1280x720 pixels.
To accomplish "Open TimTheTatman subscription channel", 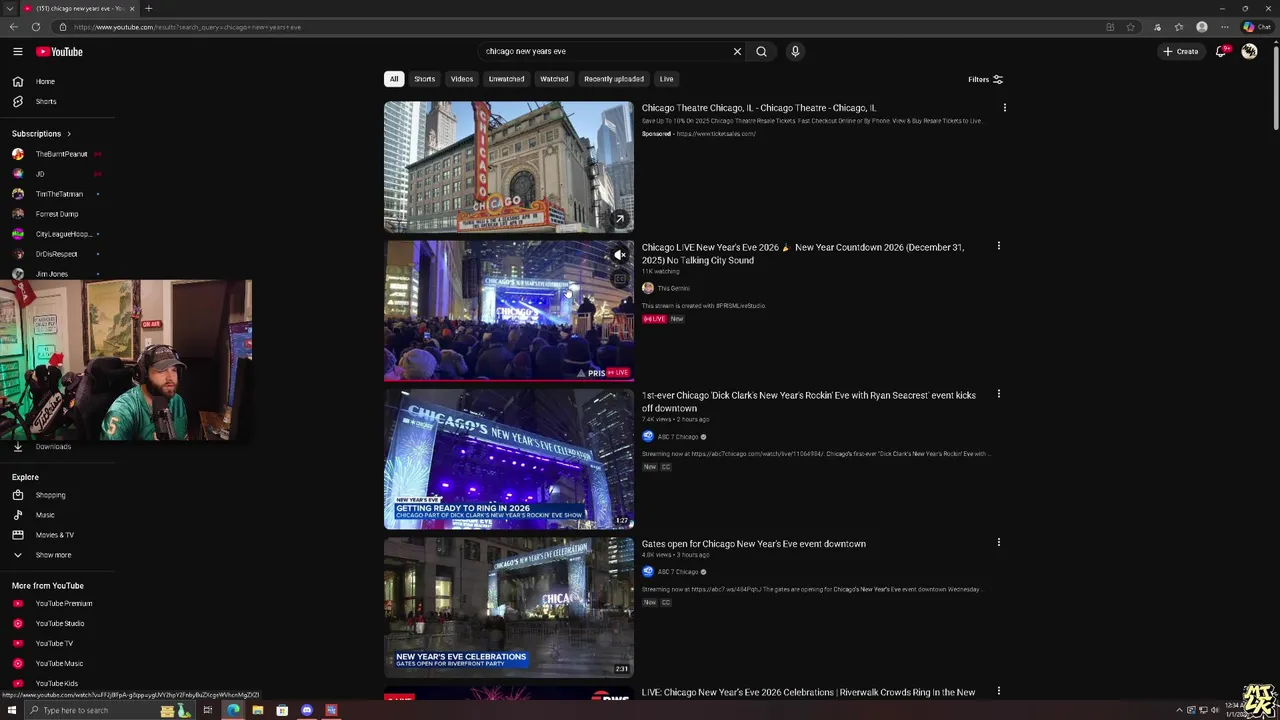I will coord(57,194).
